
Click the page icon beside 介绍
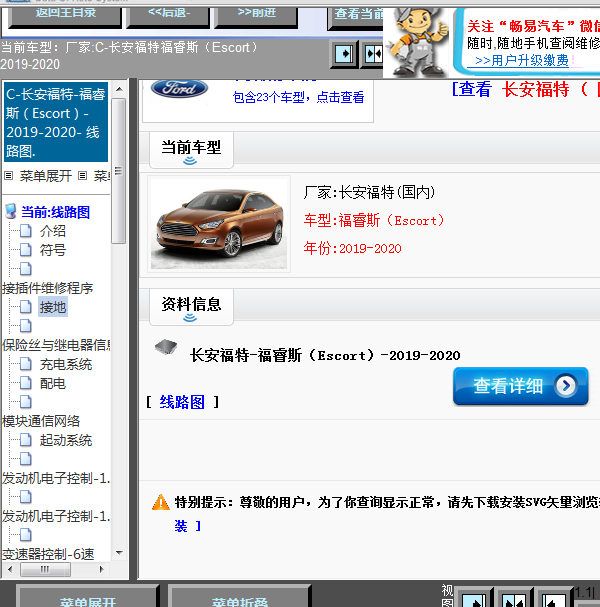tap(26, 231)
